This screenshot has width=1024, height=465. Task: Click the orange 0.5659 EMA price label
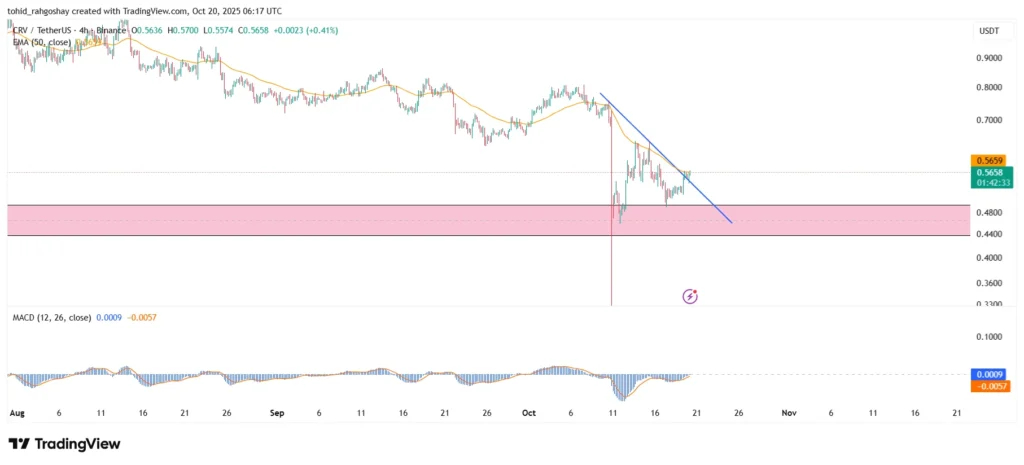click(x=988, y=161)
